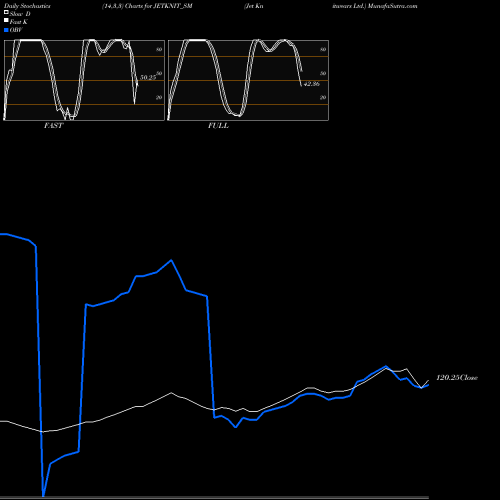500x500 pixels.
Task: Click the blue OBV legend swatch
Action: click(x=6, y=30)
